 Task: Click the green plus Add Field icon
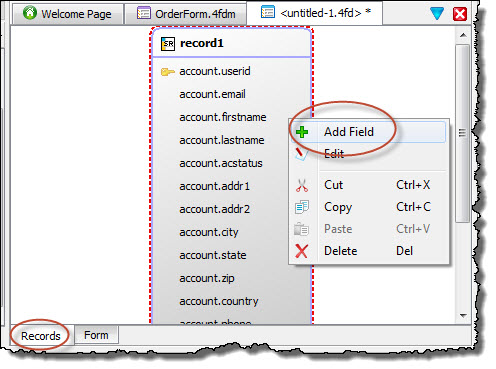pos(302,132)
